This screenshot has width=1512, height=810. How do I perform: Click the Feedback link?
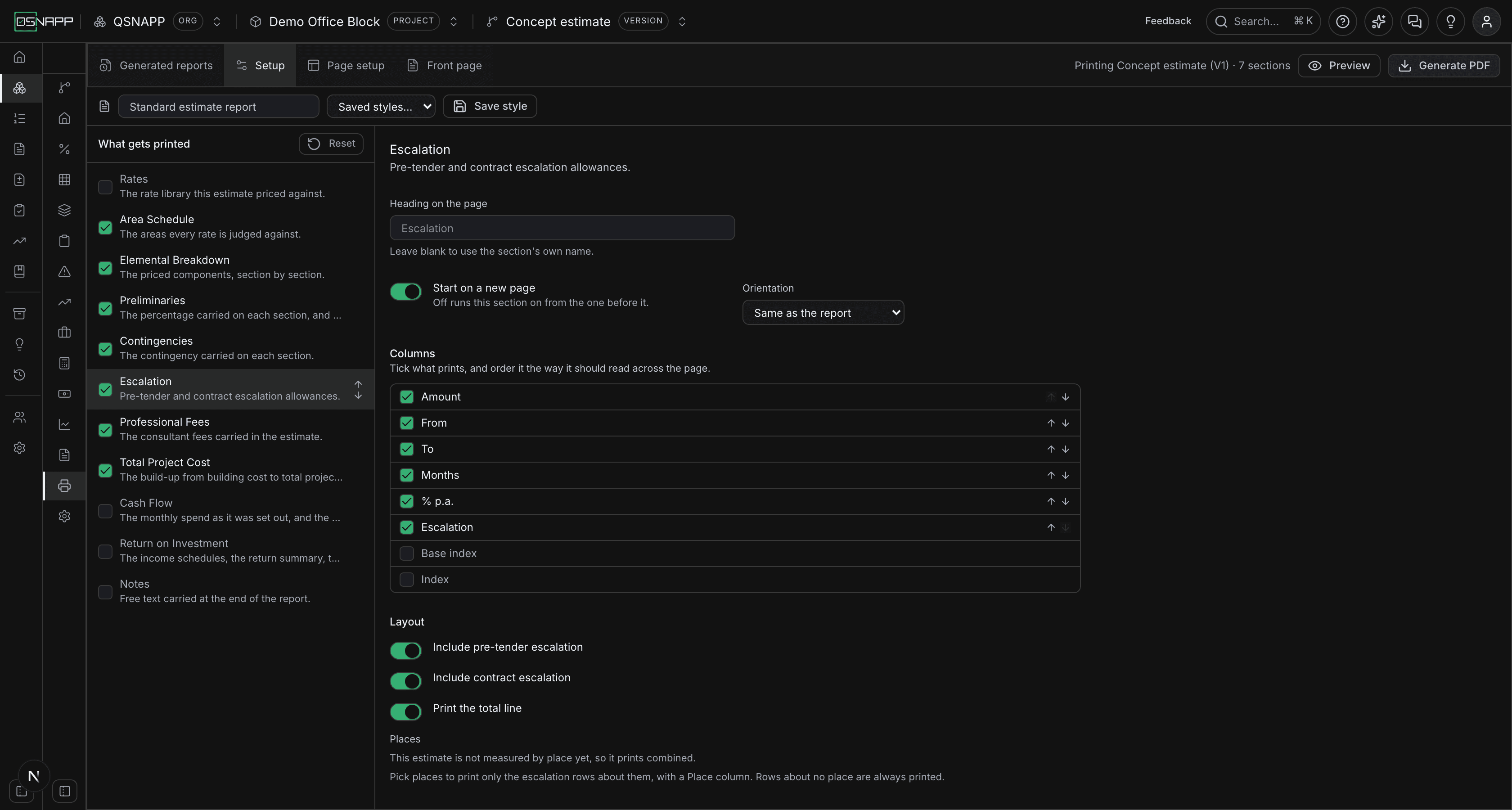(1167, 21)
